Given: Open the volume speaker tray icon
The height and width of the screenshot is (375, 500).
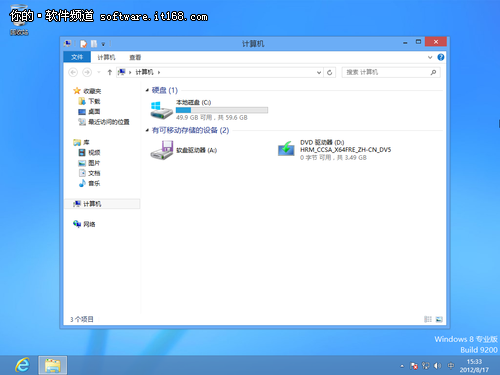Looking at the screenshot, I should pyautogui.click(x=437, y=366).
